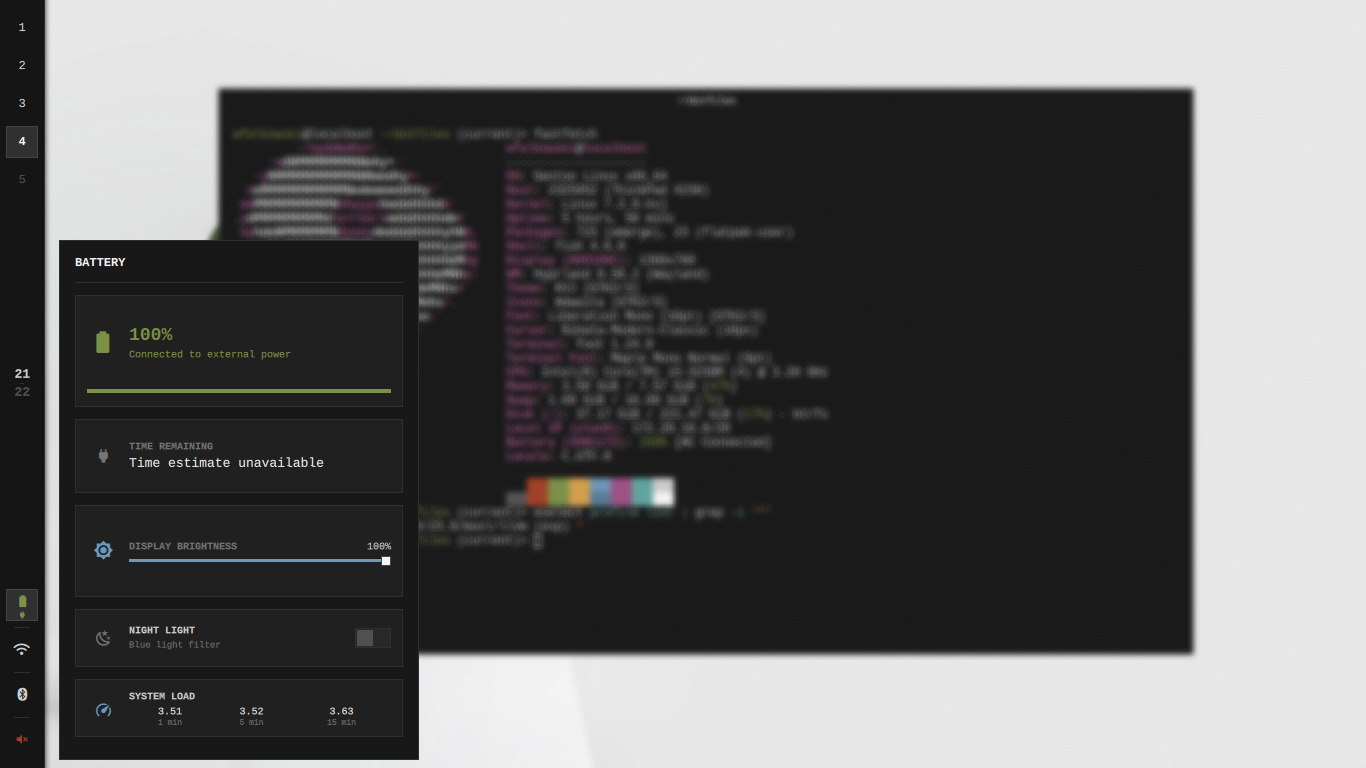Click the brightness sun icon
Viewport: 1366px width, 768px height.
[x=103, y=550]
